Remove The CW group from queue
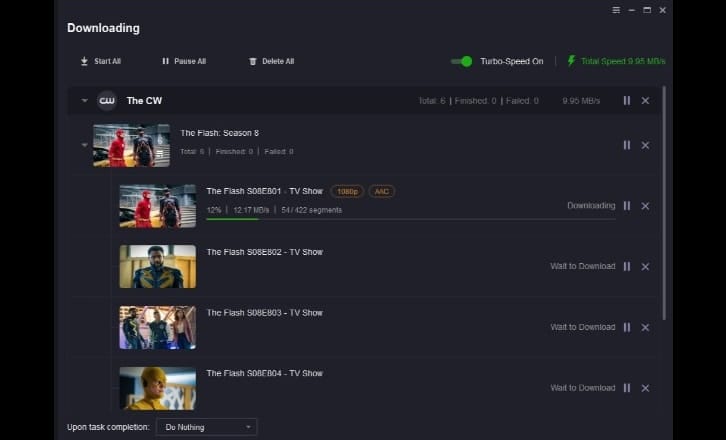The width and height of the screenshot is (726, 440). [x=645, y=101]
